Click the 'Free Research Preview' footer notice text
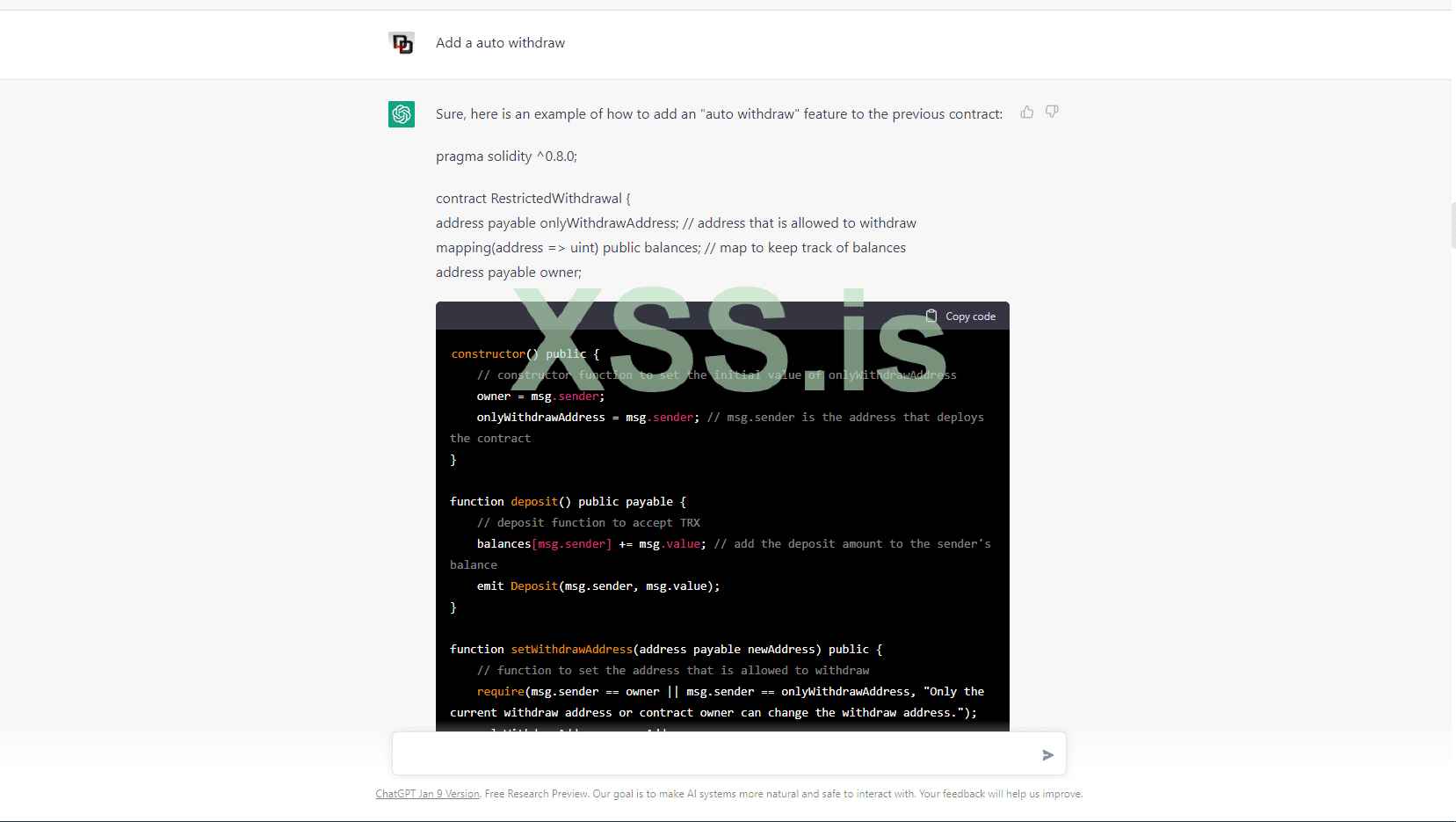Screen dimensions: 1456x822 coord(536,794)
